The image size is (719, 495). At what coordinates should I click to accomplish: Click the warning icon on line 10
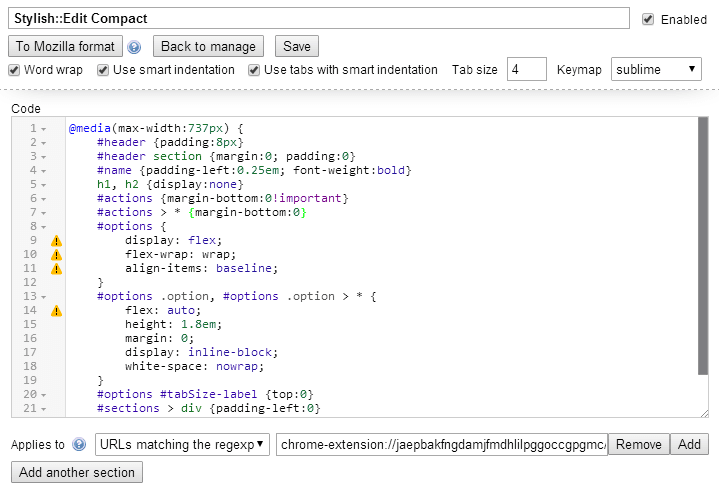point(56,255)
